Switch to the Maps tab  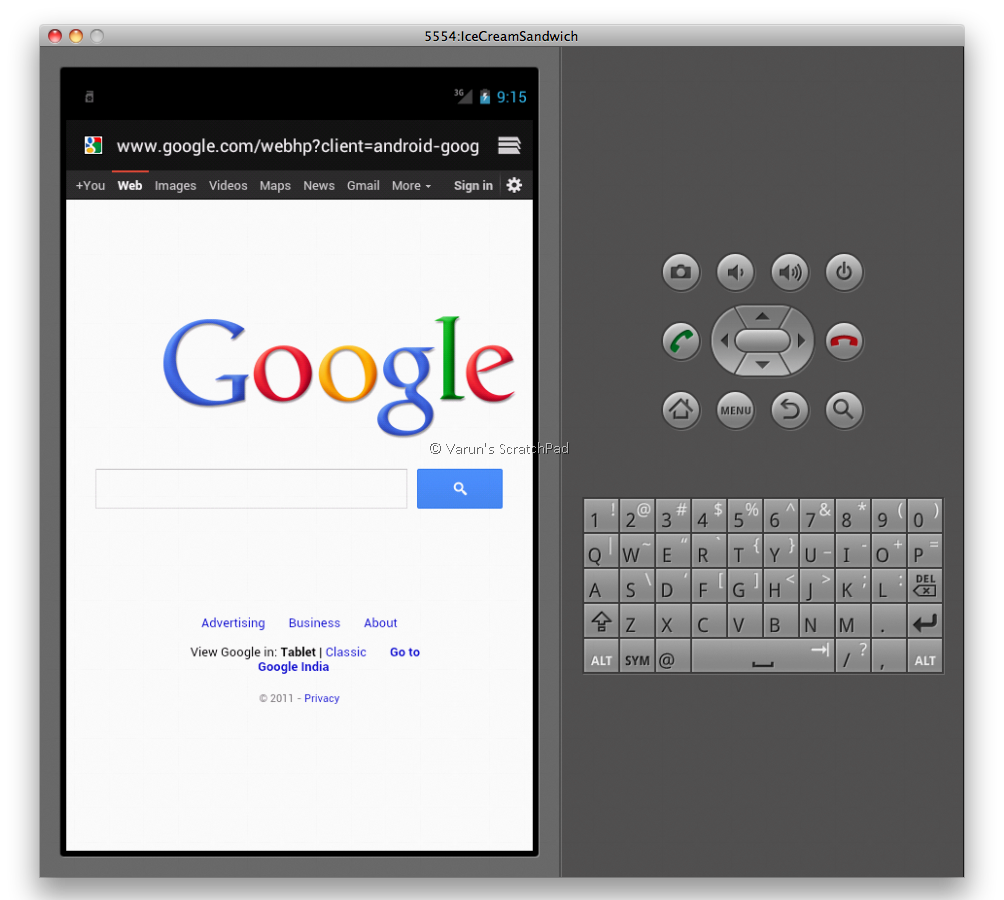(275, 186)
